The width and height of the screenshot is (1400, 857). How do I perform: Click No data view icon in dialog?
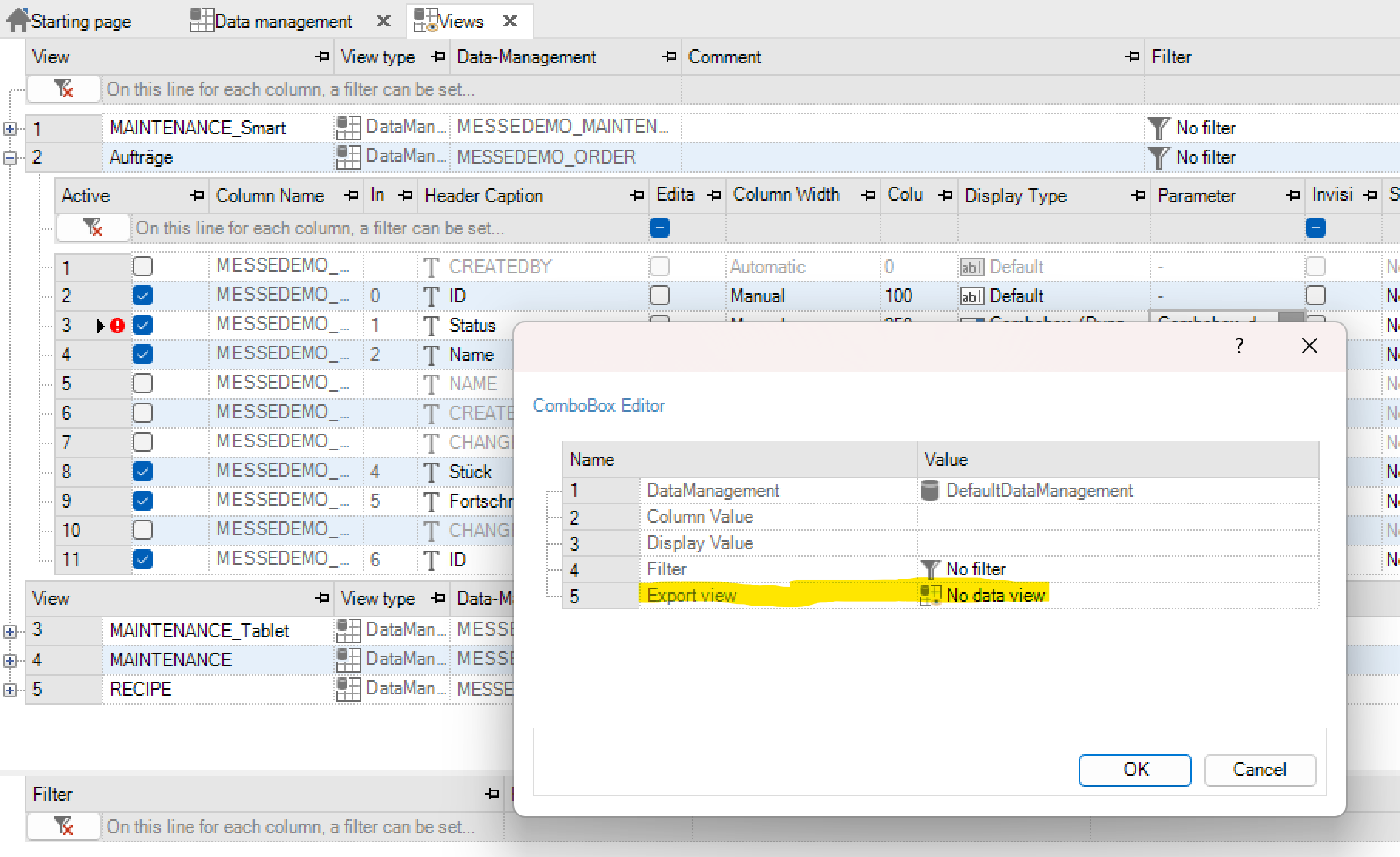(931, 595)
